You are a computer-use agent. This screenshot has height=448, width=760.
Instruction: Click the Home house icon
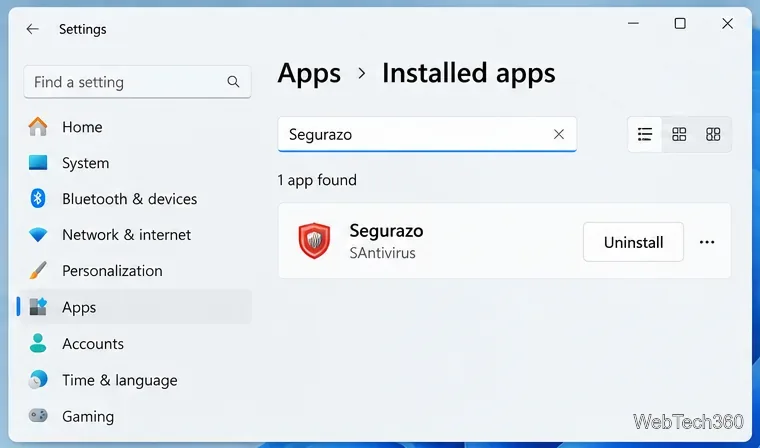click(38, 127)
